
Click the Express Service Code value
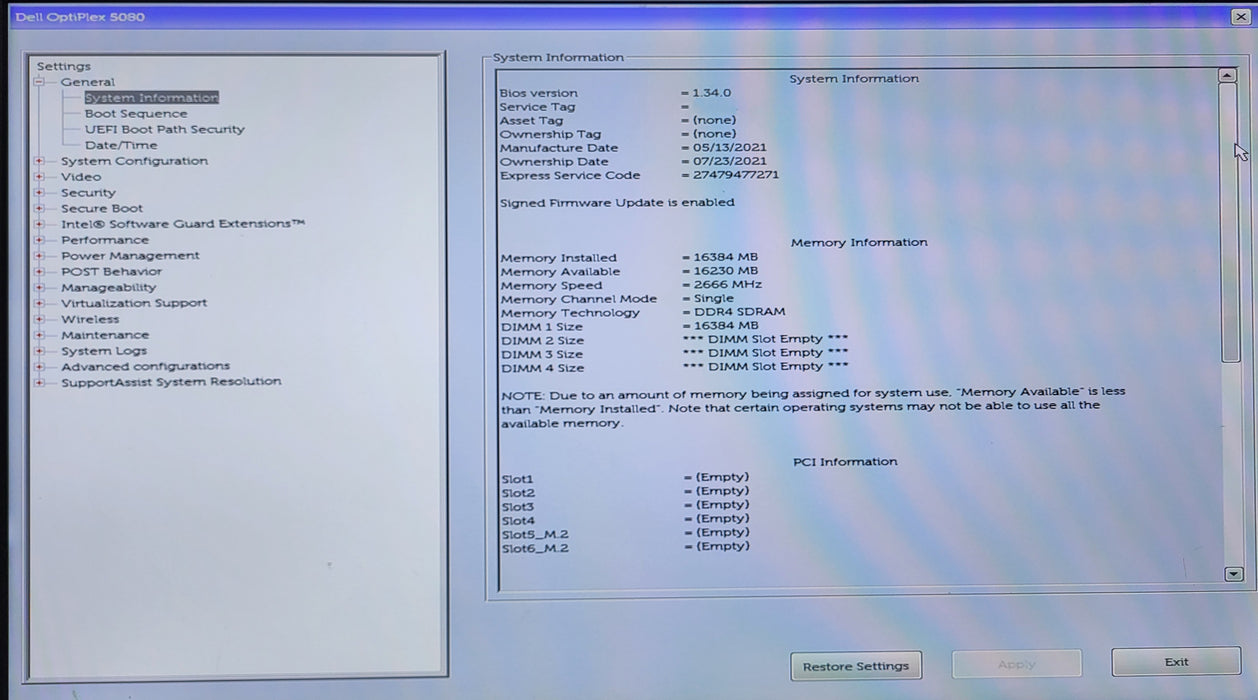point(736,175)
